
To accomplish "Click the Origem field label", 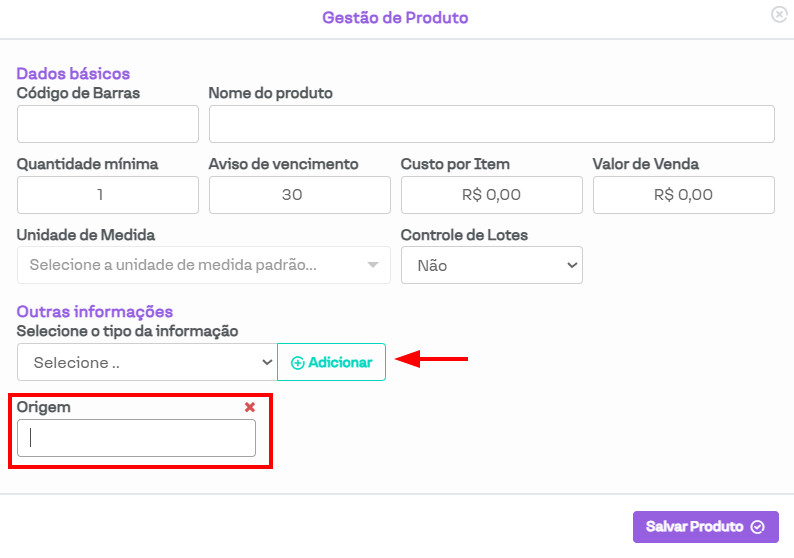I will (x=44, y=407).
